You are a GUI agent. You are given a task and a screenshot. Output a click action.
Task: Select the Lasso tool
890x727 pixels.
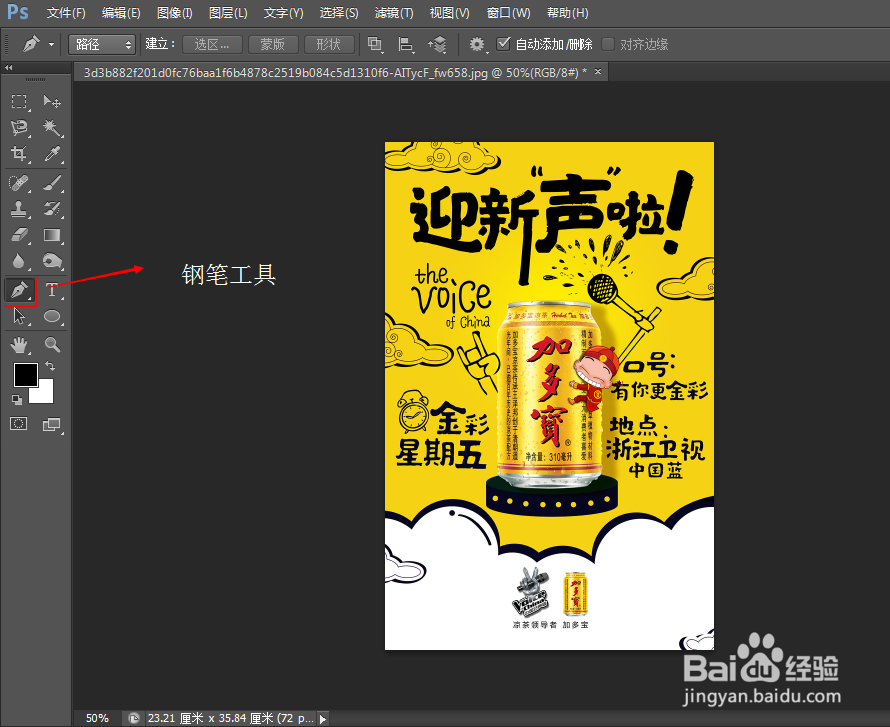pos(19,127)
